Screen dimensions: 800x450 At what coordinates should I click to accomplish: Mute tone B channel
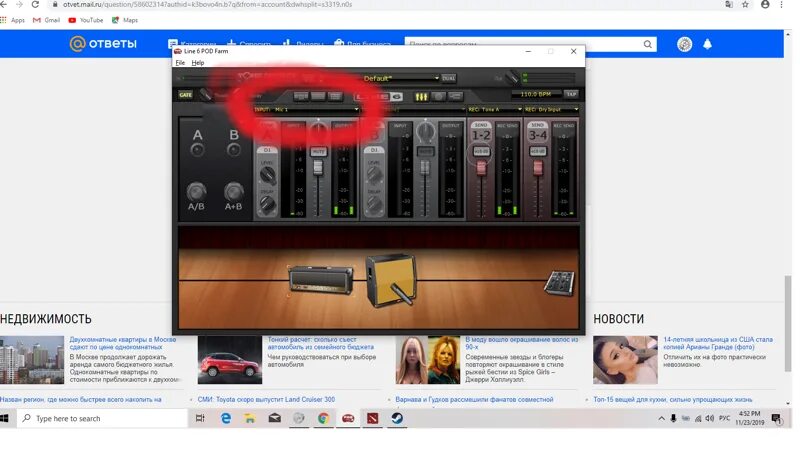(x=425, y=152)
